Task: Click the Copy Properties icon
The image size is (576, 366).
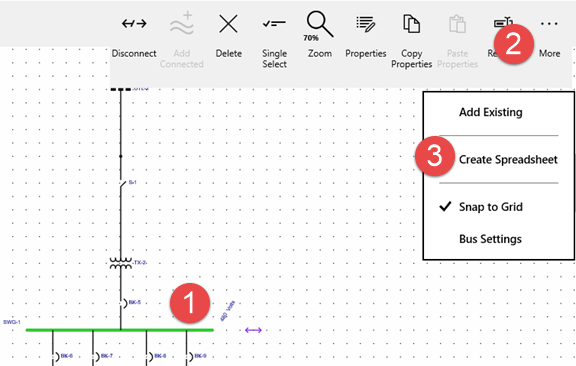Action: pos(411,24)
